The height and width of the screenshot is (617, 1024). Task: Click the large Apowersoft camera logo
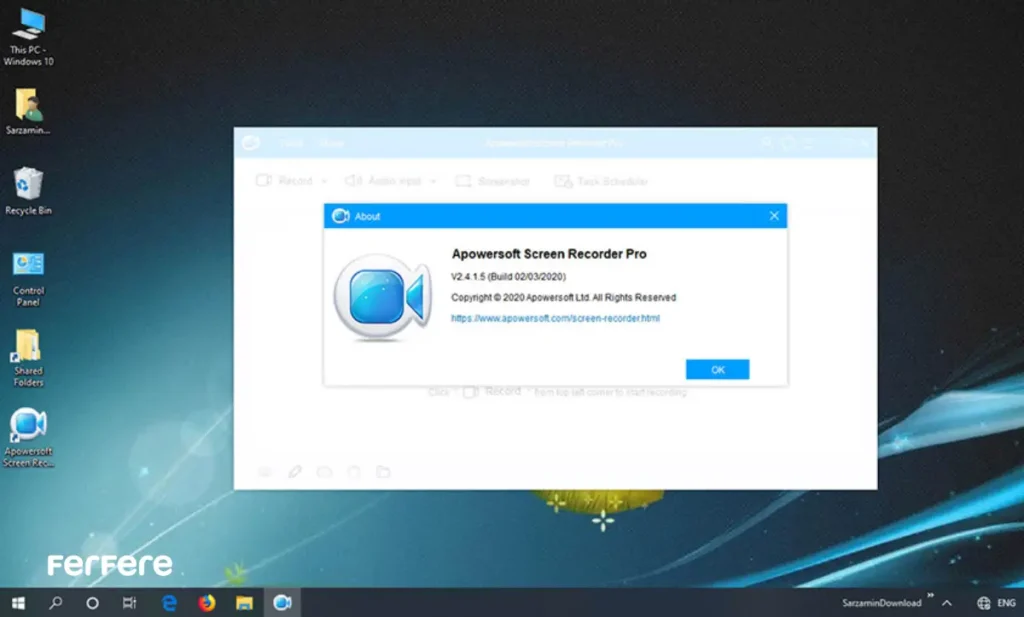click(383, 296)
